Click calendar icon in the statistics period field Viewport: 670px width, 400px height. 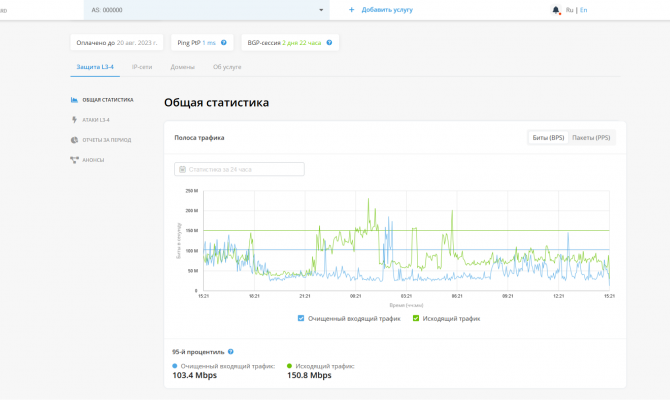[182, 169]
